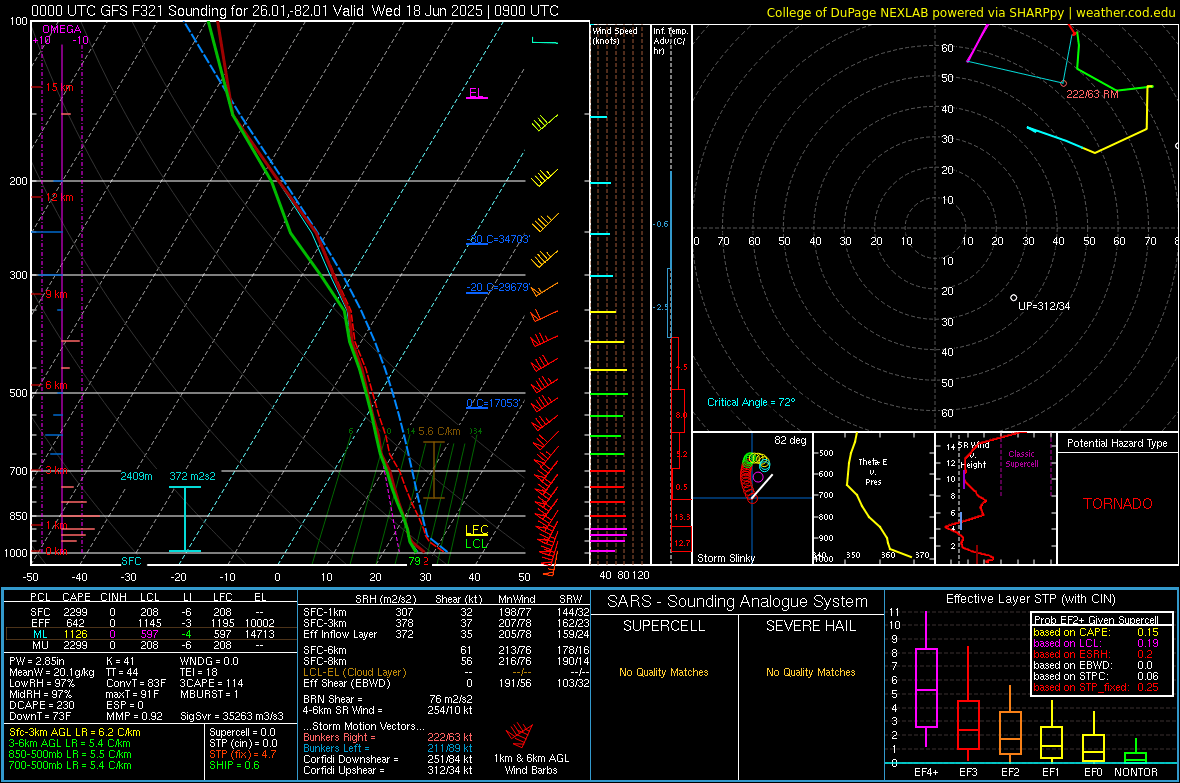1180x783 pixels.
Task: Click the Effective Layer STP (with CIN) title
Action: tap(1031, 599)
